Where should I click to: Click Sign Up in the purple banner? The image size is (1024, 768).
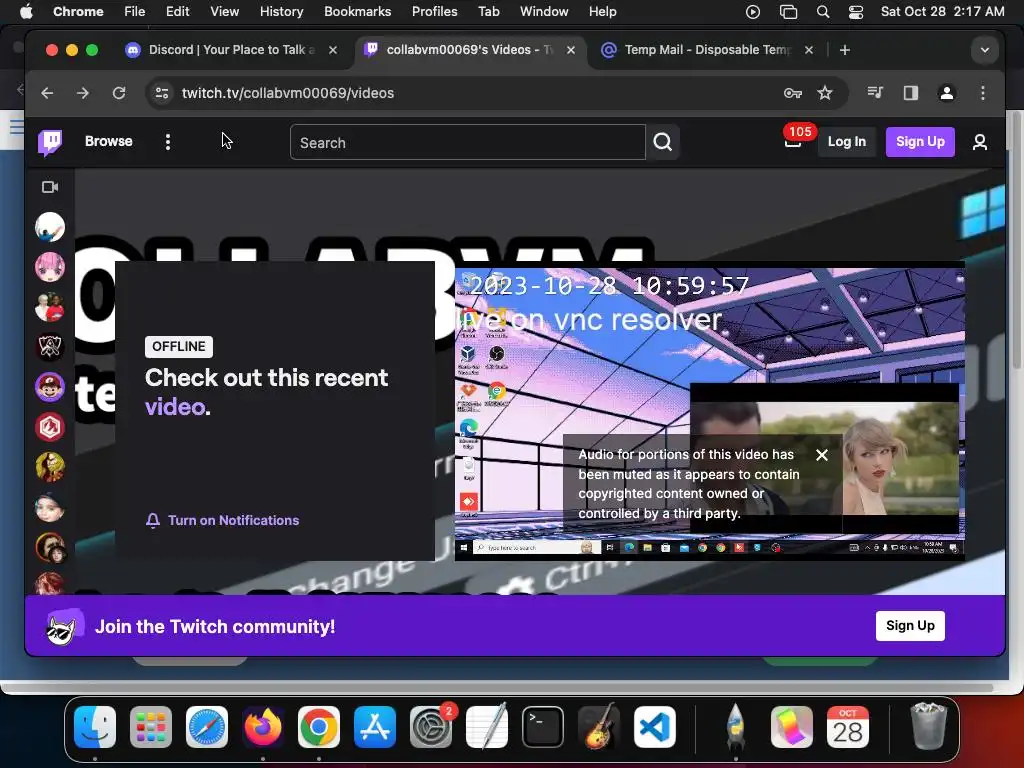point(910,626)
